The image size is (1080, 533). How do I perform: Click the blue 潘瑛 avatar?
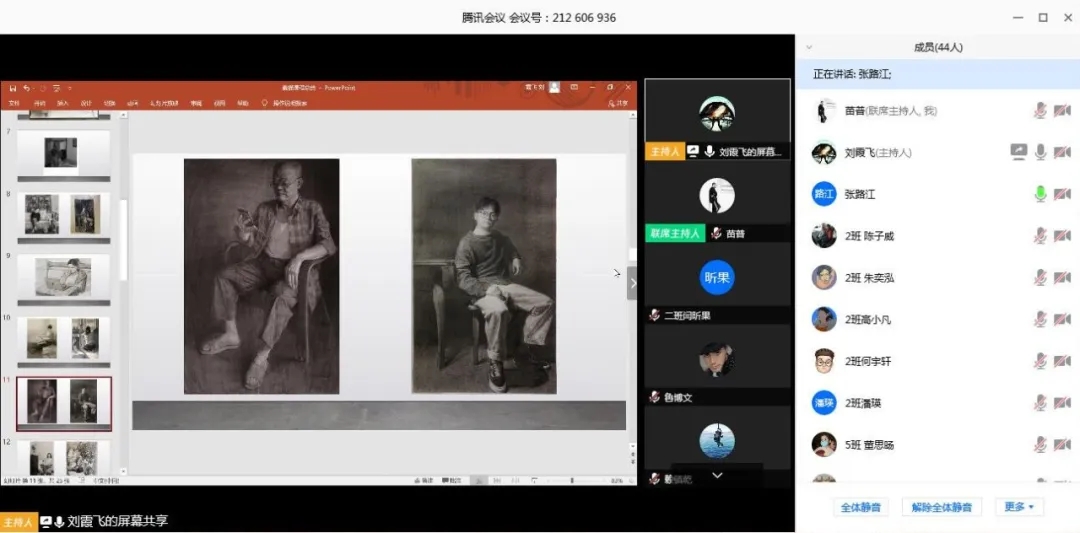824,403
